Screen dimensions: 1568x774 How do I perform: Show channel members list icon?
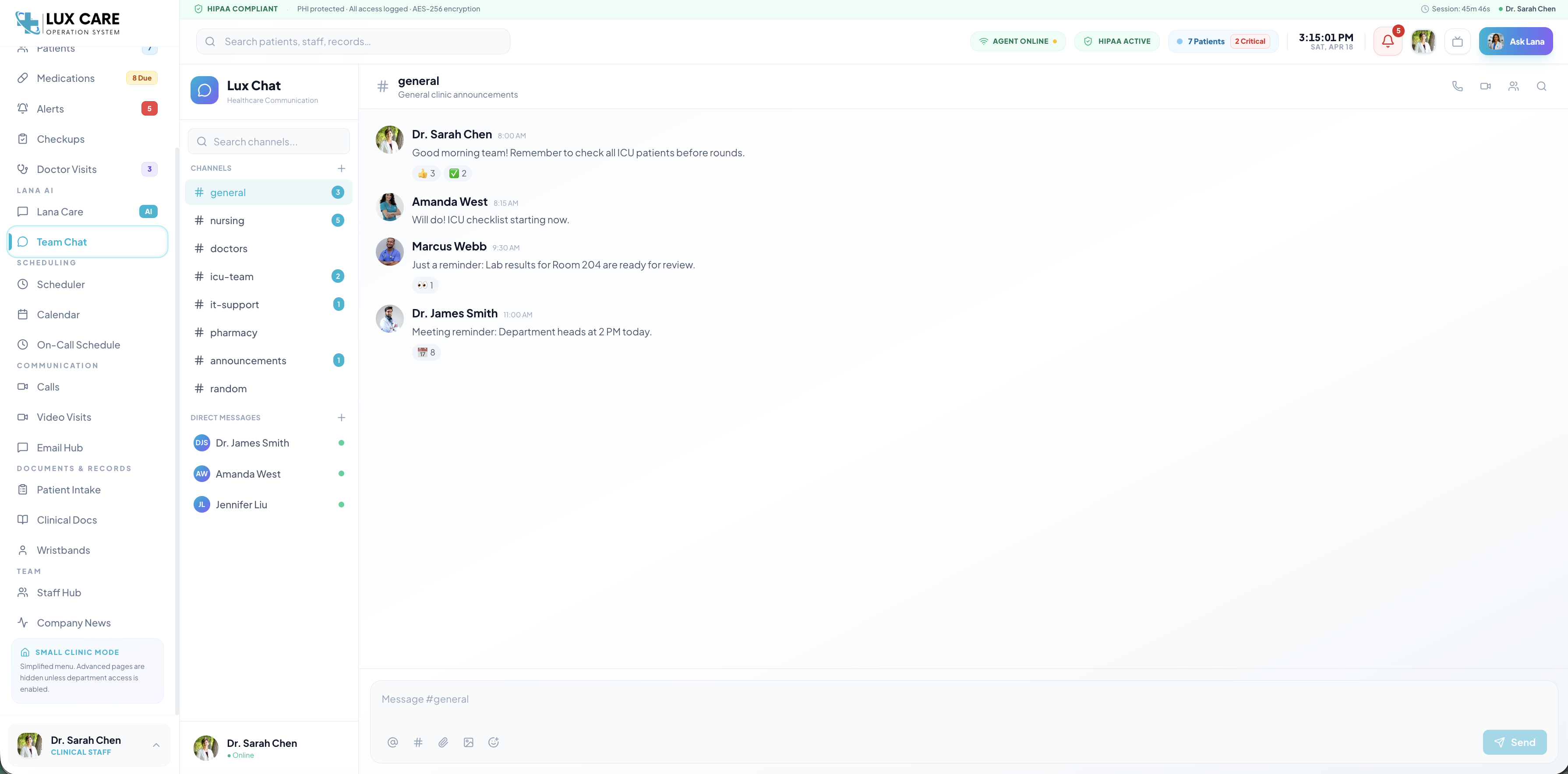pos(1513,86)
